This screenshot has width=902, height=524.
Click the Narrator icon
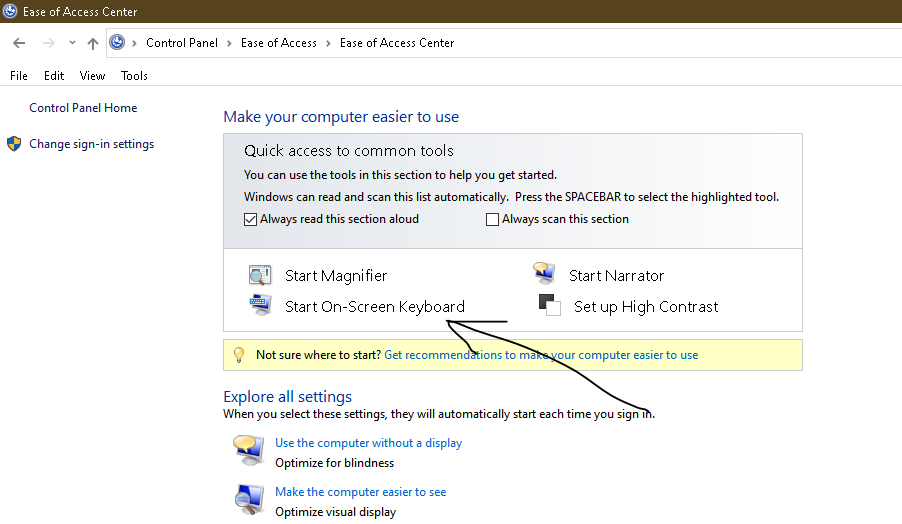coord(544,273)
